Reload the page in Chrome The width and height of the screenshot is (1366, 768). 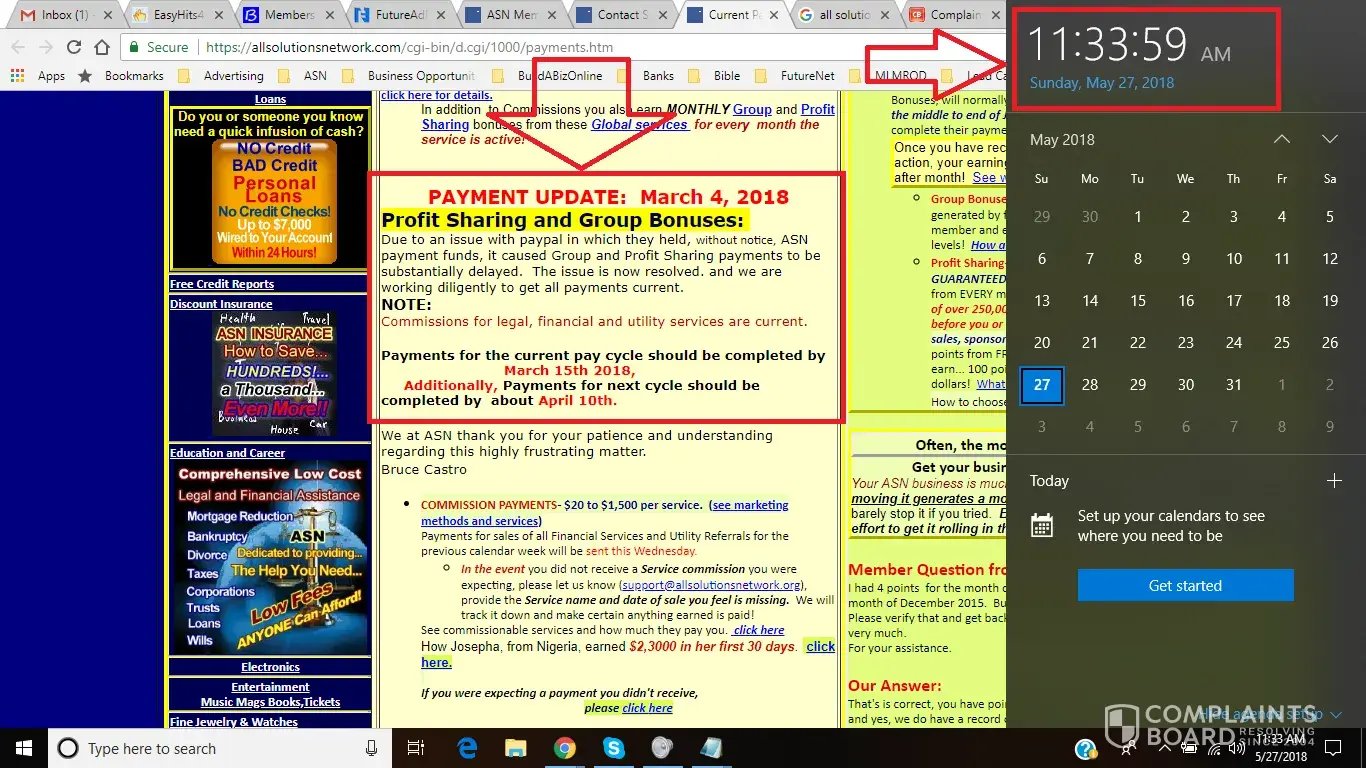click(x=73, y=47)
